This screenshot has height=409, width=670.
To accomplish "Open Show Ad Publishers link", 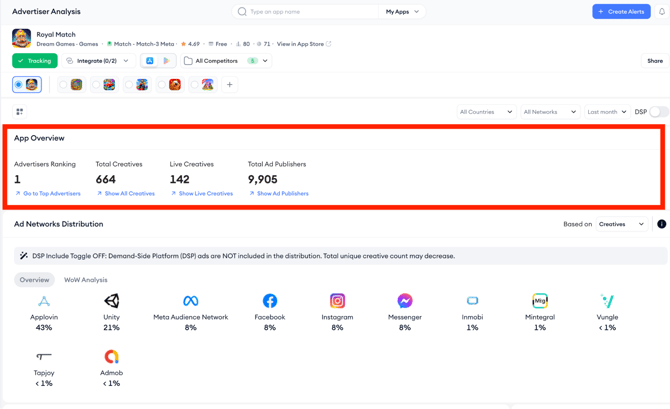I will 279,193.
